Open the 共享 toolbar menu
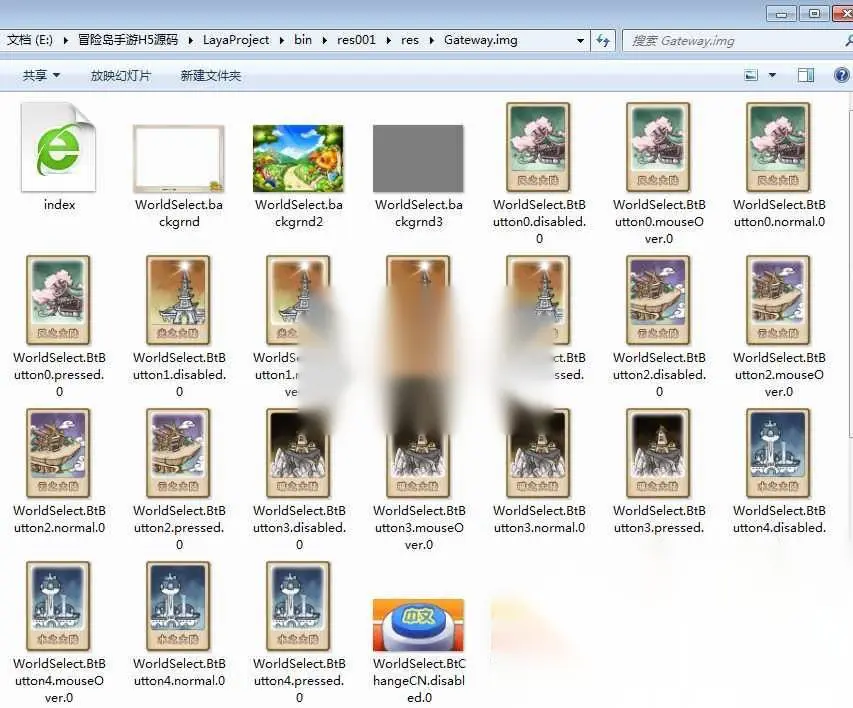The height and width of the screenshot is (708, 853). click(x=41, y=75)
